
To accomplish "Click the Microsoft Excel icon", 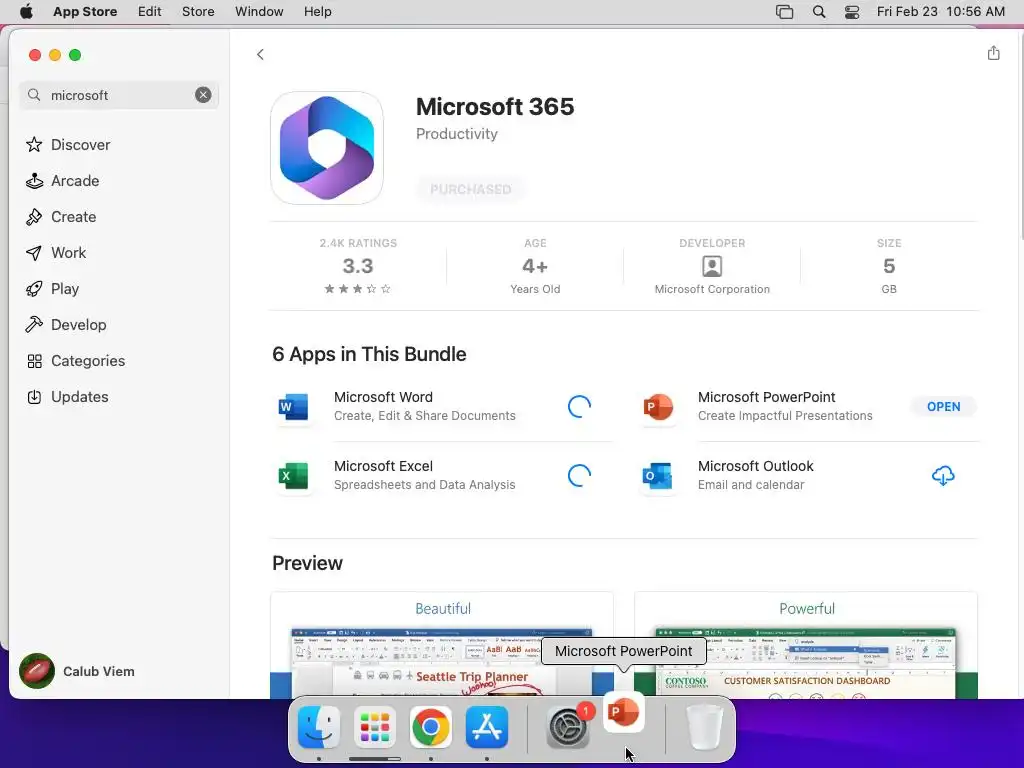I will 293,475.
